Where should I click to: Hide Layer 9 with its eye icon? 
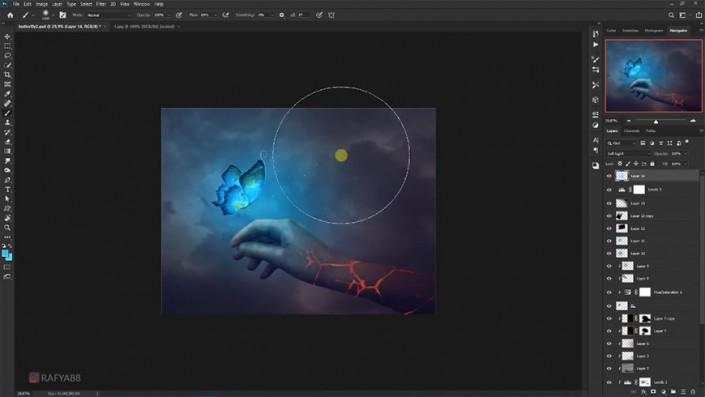pyautogui.click(x=609, y=266)
